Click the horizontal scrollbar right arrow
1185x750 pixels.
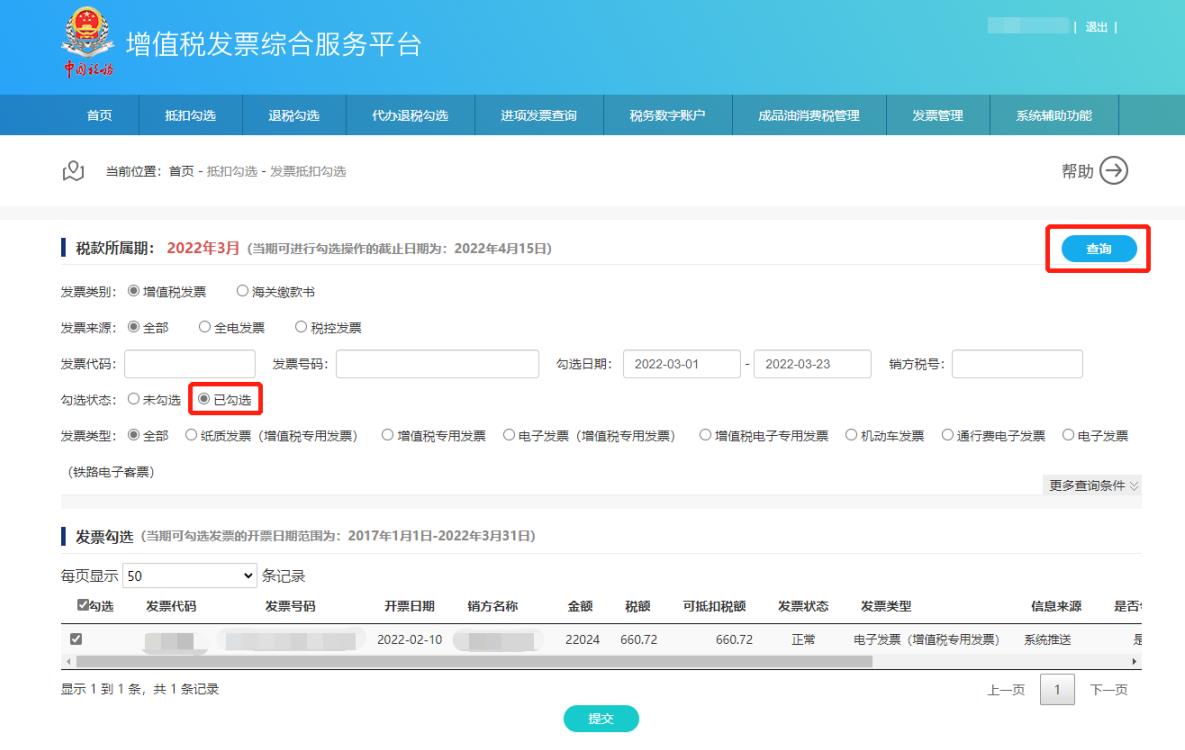(1135, 661)
